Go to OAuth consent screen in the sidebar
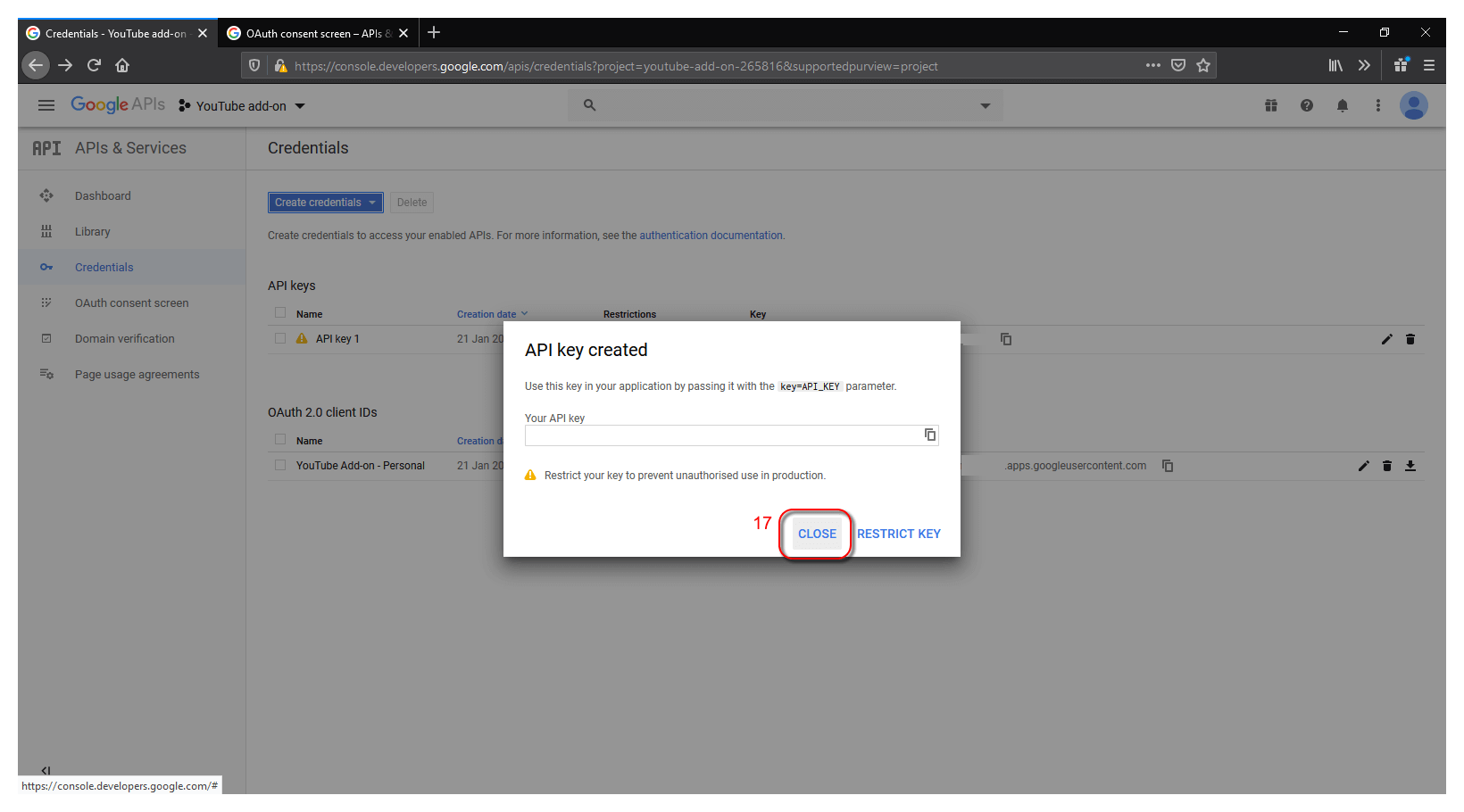Viewport: 1464px width, 812px height. (131, 303)
